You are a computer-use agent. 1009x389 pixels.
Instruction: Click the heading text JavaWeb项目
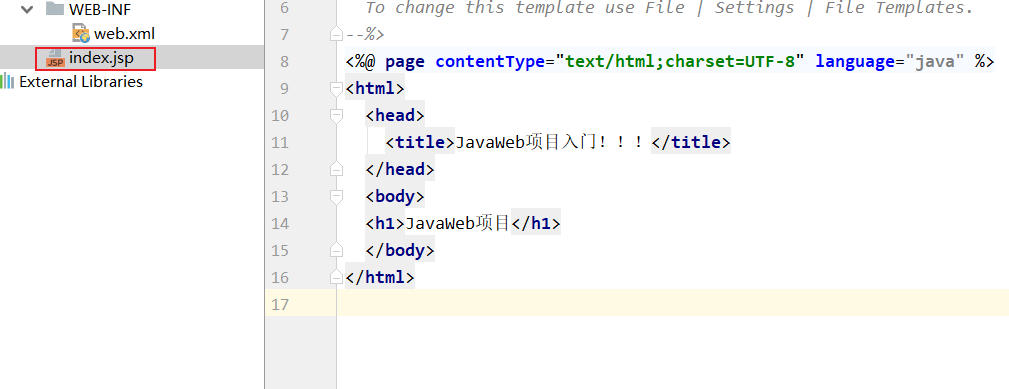click(458, 224)
